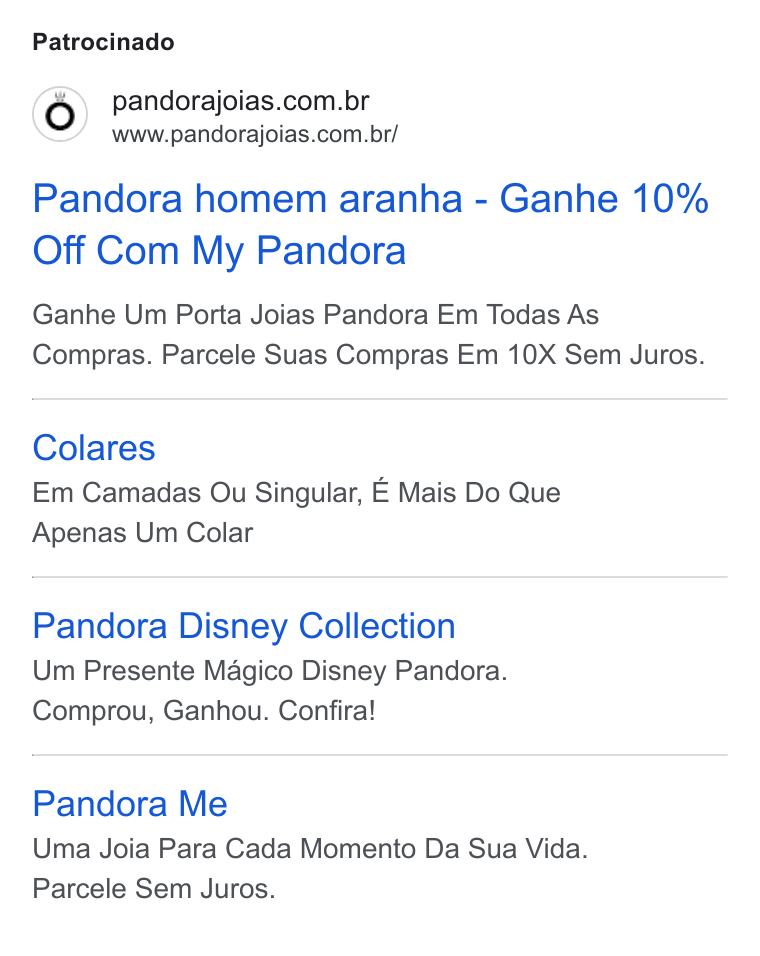Open the Pandora Disney Collection sitelink
The image size is (760, 956).
[x=244, y=626]
